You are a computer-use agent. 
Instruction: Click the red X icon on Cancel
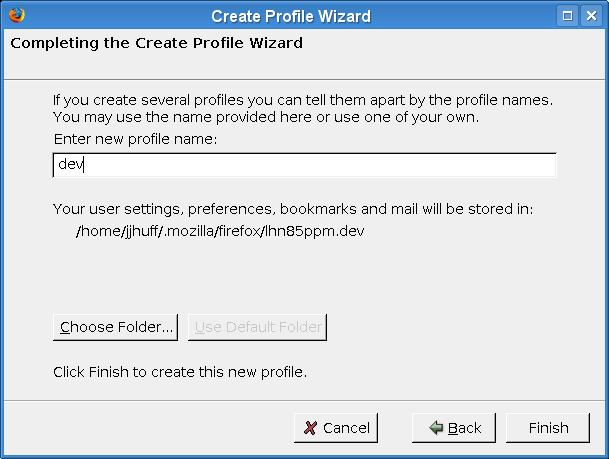tap(311, 428)
